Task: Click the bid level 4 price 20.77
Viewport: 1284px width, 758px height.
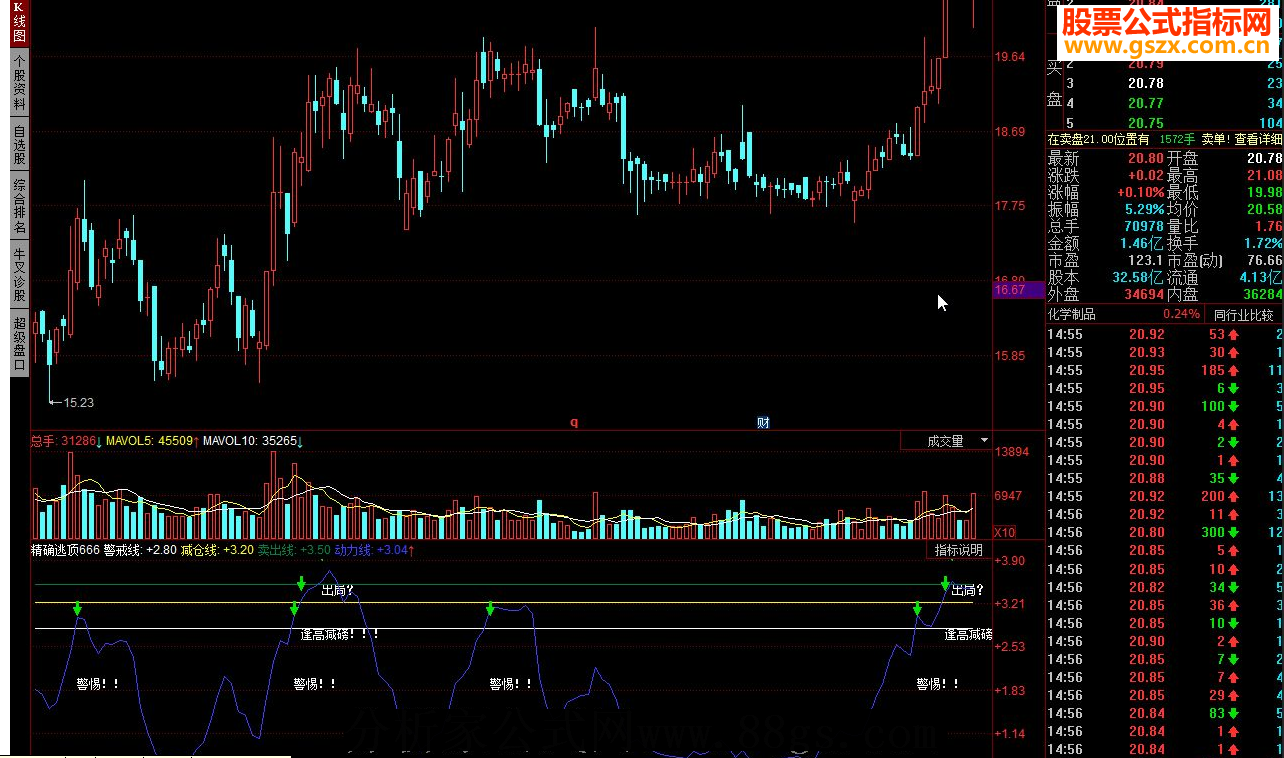Action: [1145, 103]
